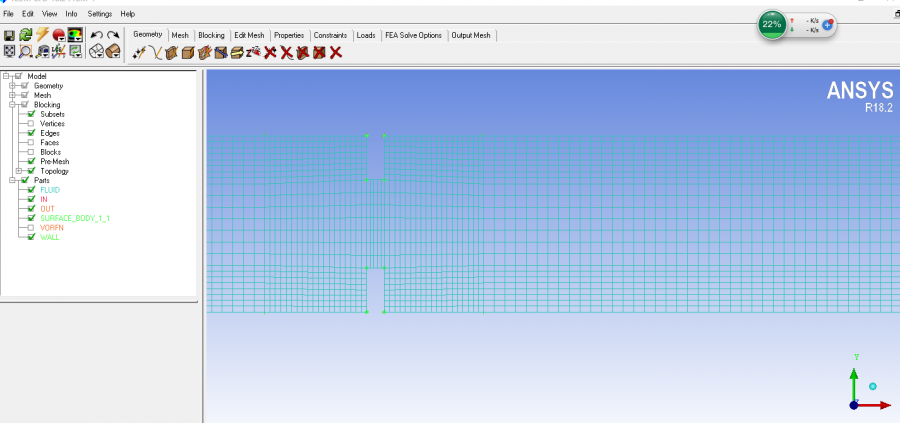Expand the Mesh tree node
The width and height of the screenshot is (900, 423).
[12, 95]
